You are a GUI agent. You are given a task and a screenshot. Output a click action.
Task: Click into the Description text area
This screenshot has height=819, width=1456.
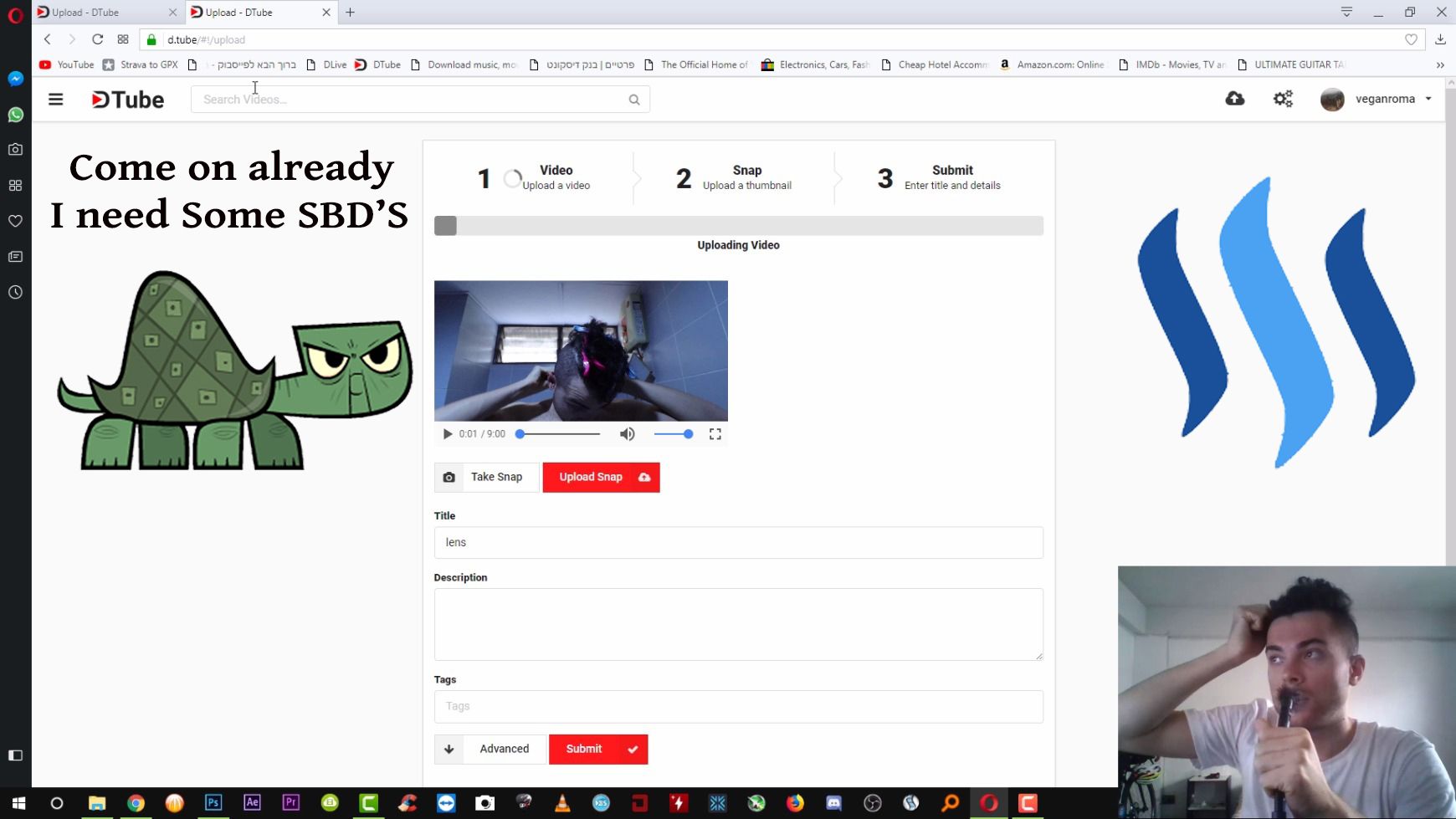pos(739,624)
